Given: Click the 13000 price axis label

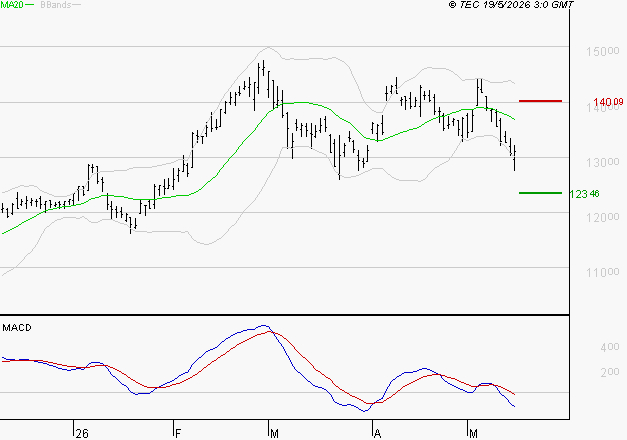Looking at the screenshot, I should pyautogui.click(x=603, y=162).
